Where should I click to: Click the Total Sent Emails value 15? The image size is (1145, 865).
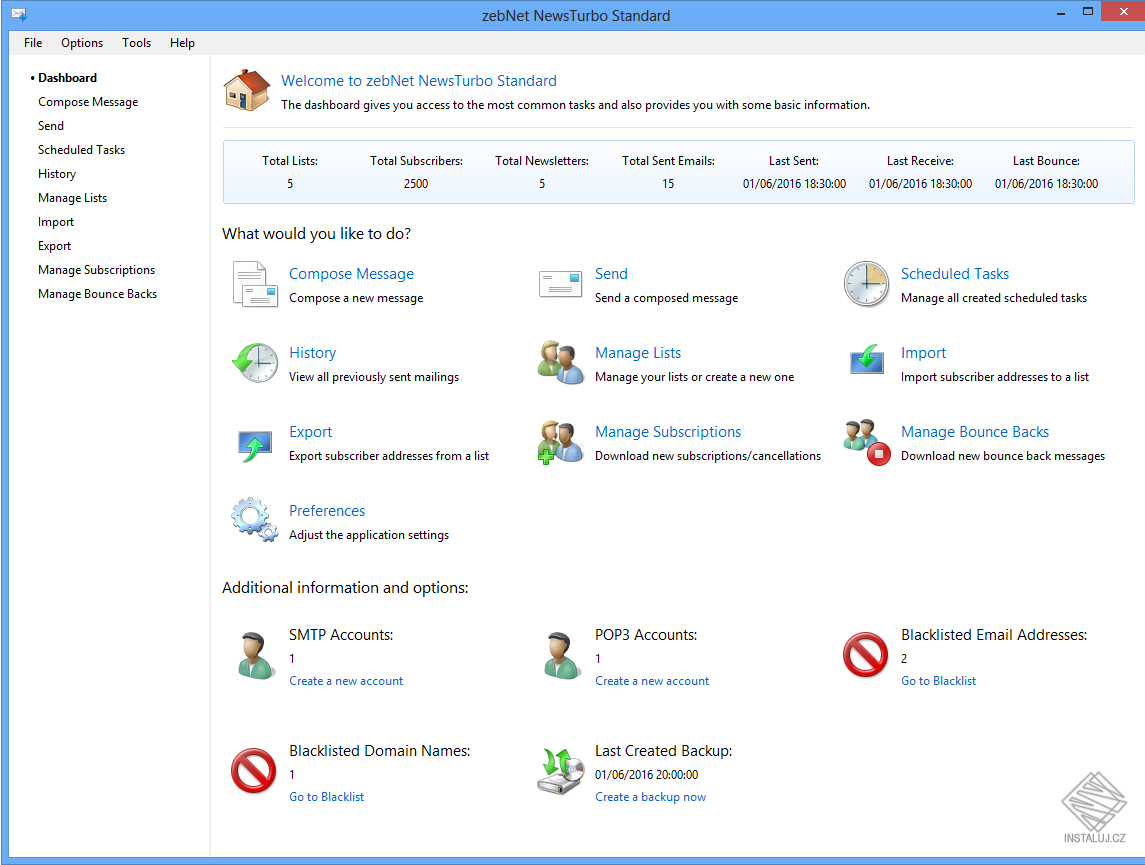pyautogui.click(x=668, y=184)
